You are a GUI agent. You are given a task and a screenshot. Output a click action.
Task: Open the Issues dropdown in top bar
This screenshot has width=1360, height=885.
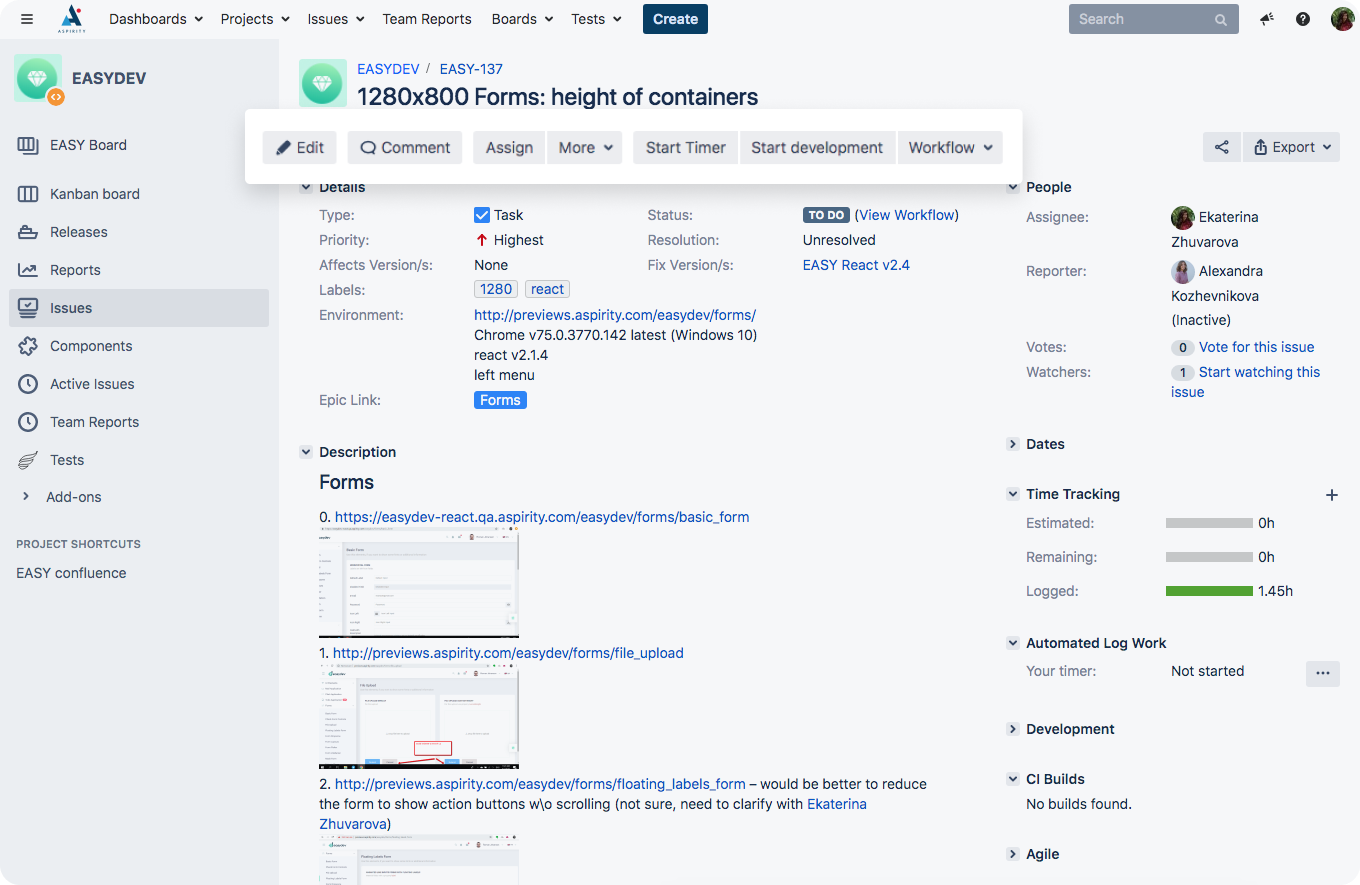[x=337, y=19]
